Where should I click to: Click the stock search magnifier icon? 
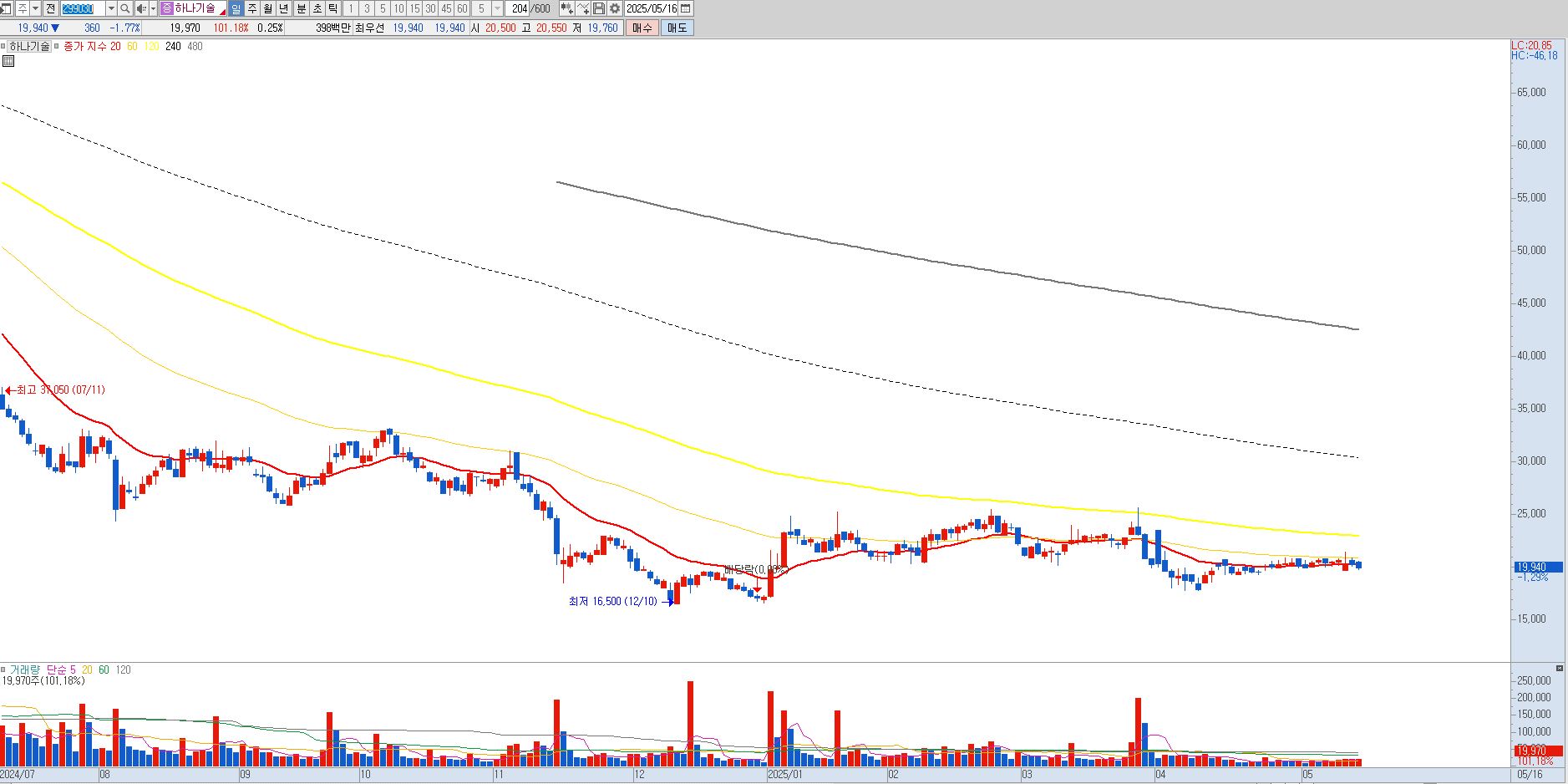[125, 8]
